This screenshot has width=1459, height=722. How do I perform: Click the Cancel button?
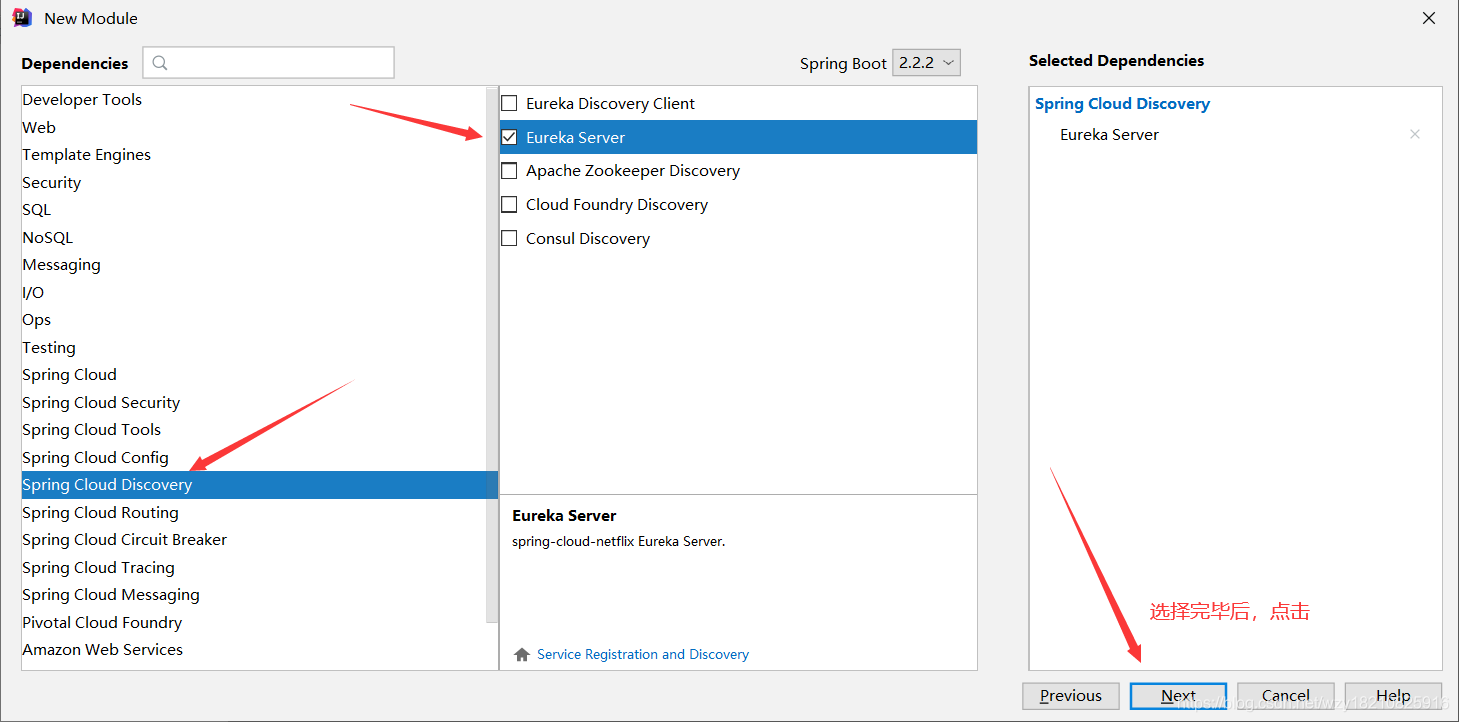[x=1286, y=696]
